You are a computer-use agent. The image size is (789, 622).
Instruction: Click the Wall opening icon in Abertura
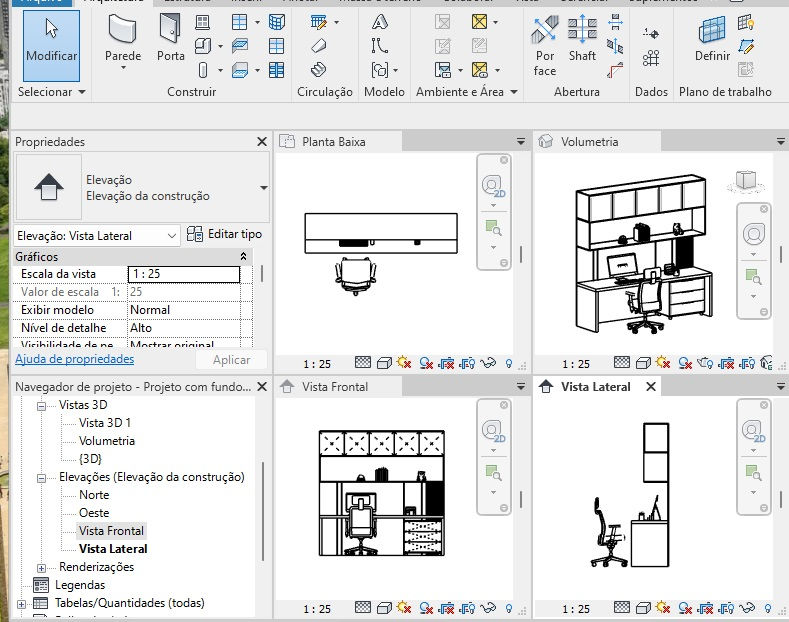615,22
